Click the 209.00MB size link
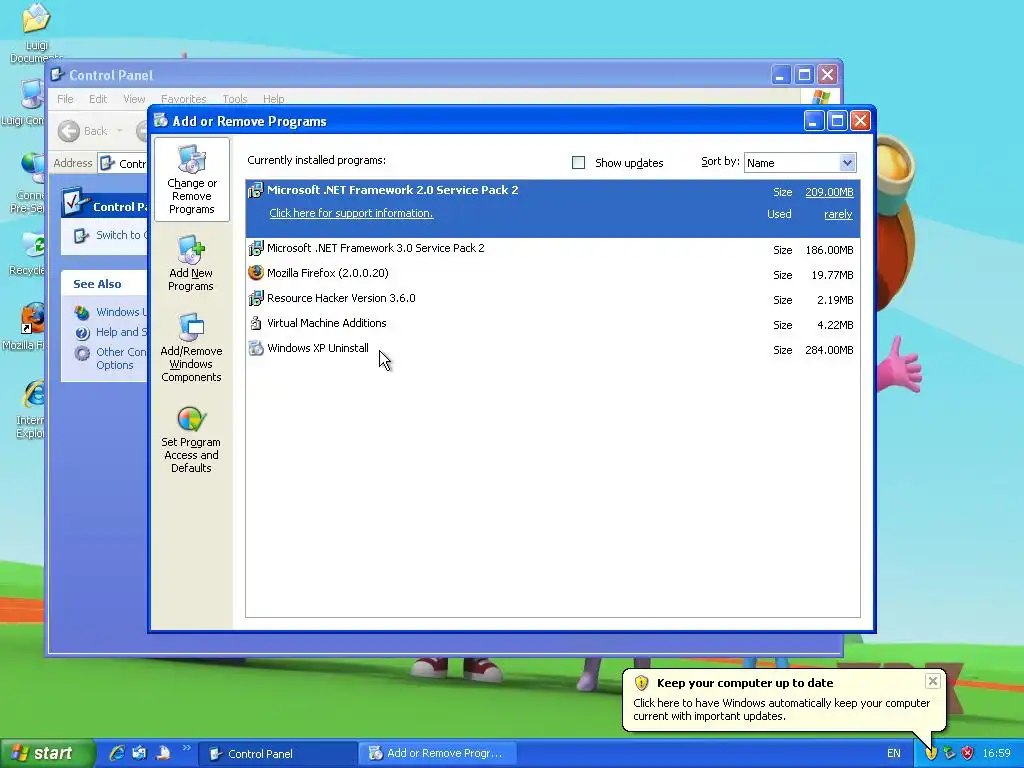The width and height of the screenshot is (1024, 768). coord(829,192)
